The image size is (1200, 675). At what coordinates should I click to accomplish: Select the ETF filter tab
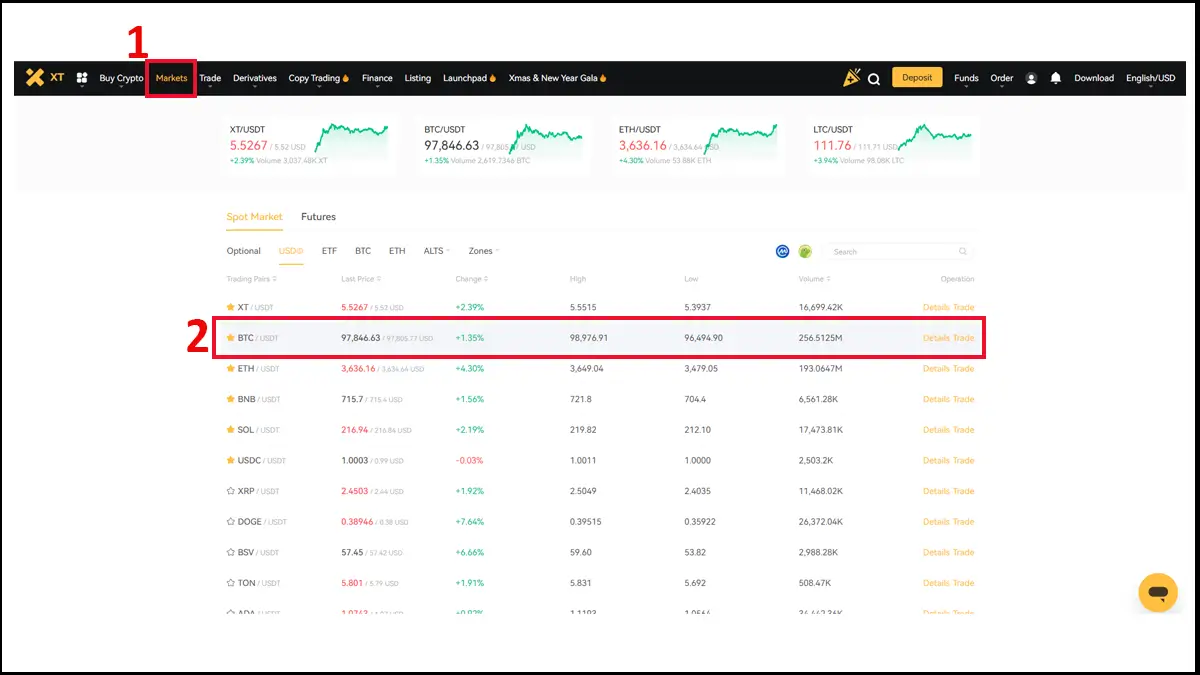pyautogui.click(x=329, y=251)
